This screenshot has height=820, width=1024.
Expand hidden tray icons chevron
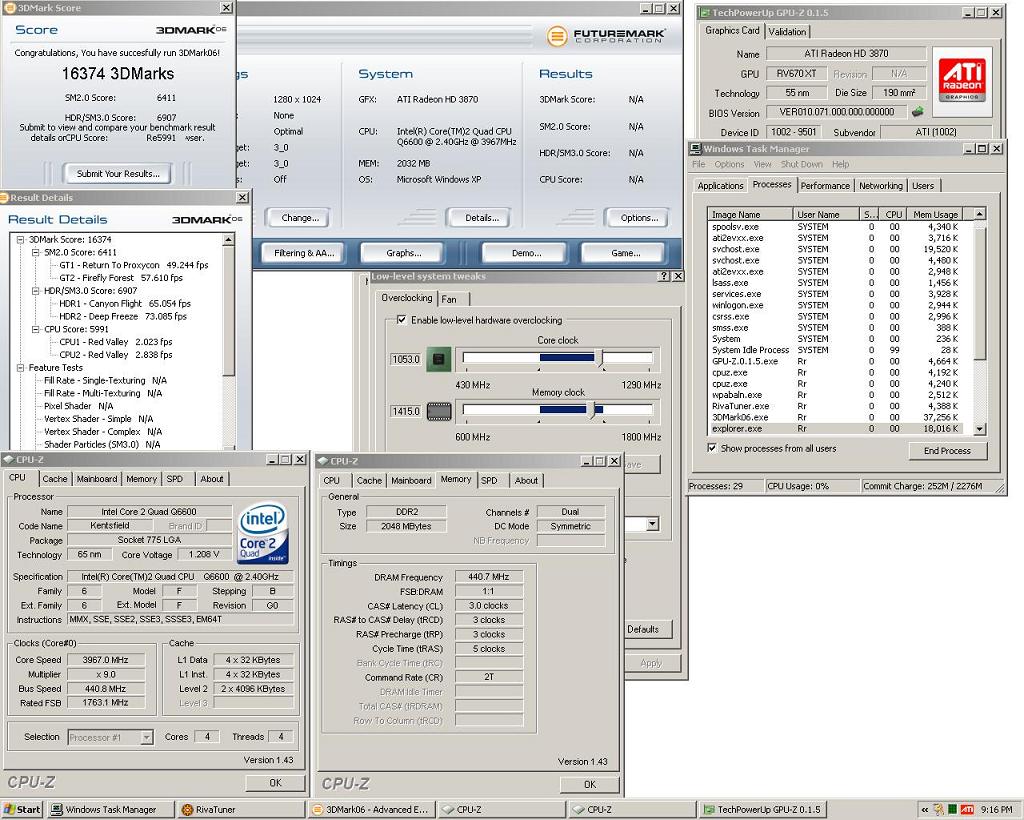tap(925, 810)
